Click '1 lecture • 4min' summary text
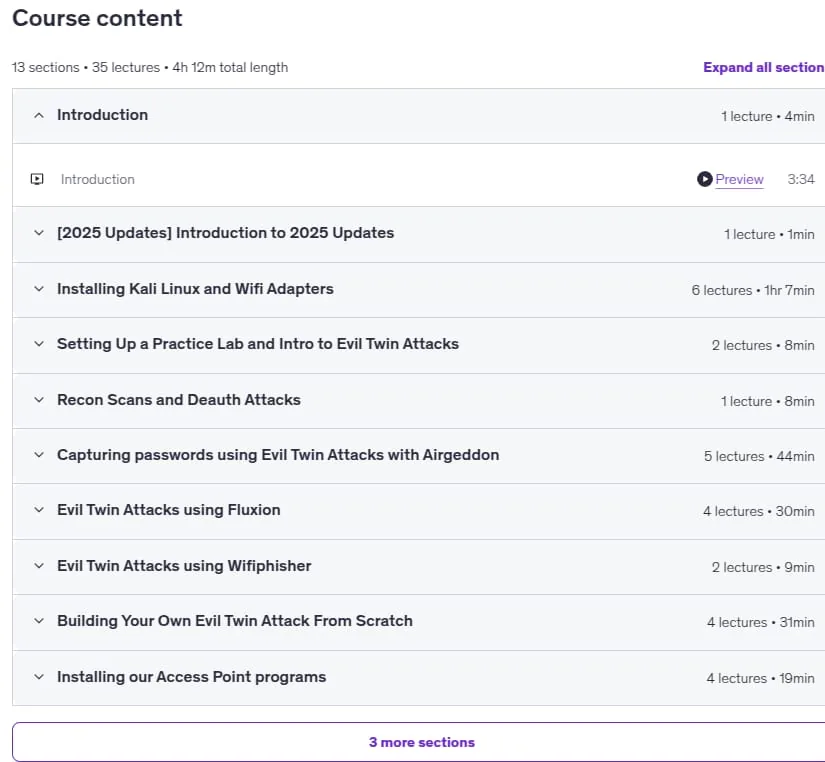The height and width of the screenshot is (762, 825). click(x=768, y=116)
